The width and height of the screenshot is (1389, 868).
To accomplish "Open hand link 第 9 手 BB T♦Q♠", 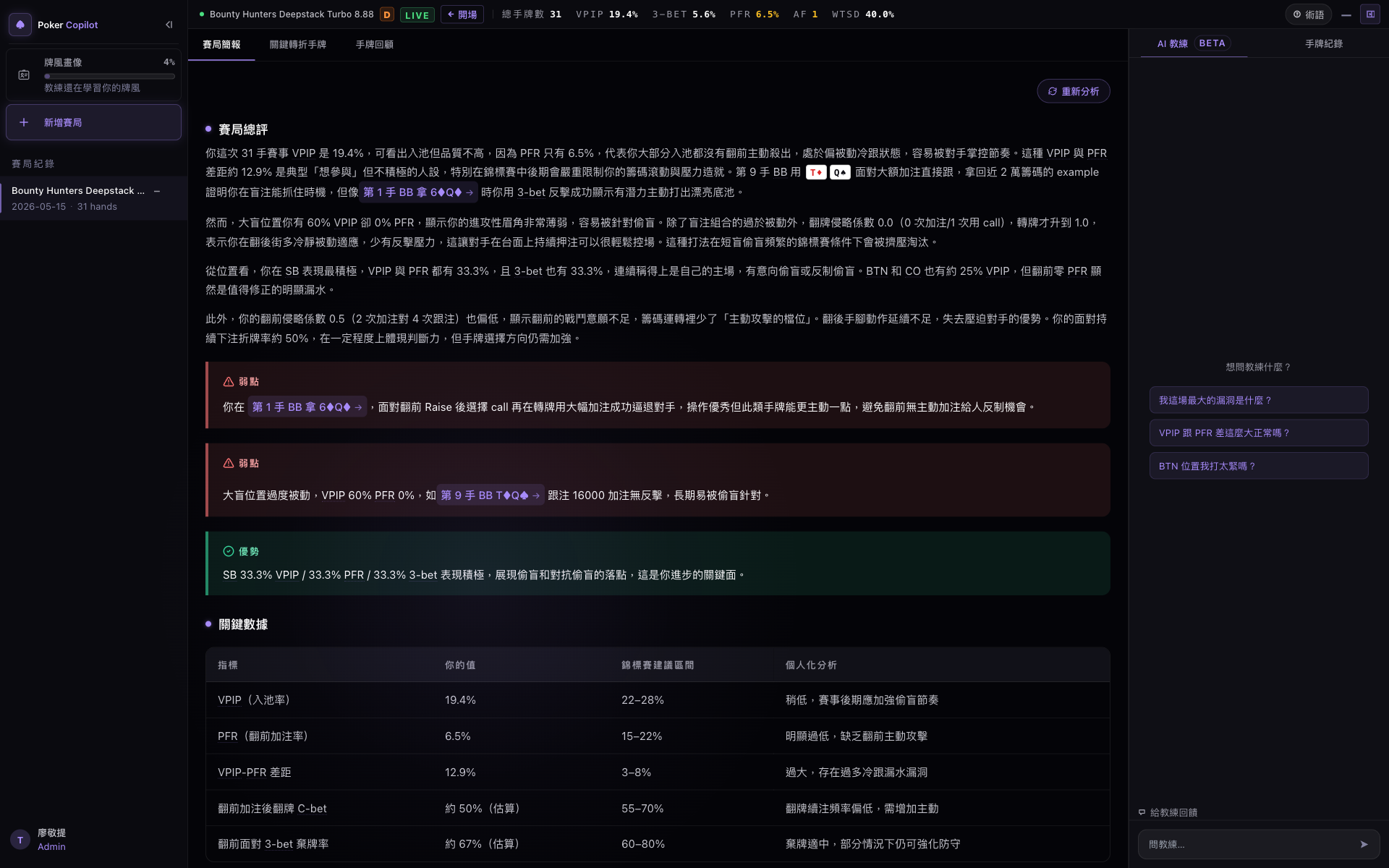I will click(490, 495).
